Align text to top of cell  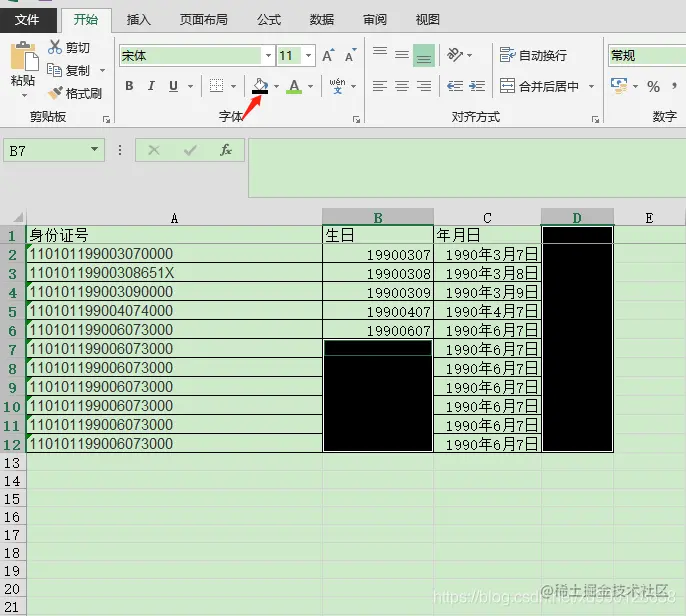(380, 52)
